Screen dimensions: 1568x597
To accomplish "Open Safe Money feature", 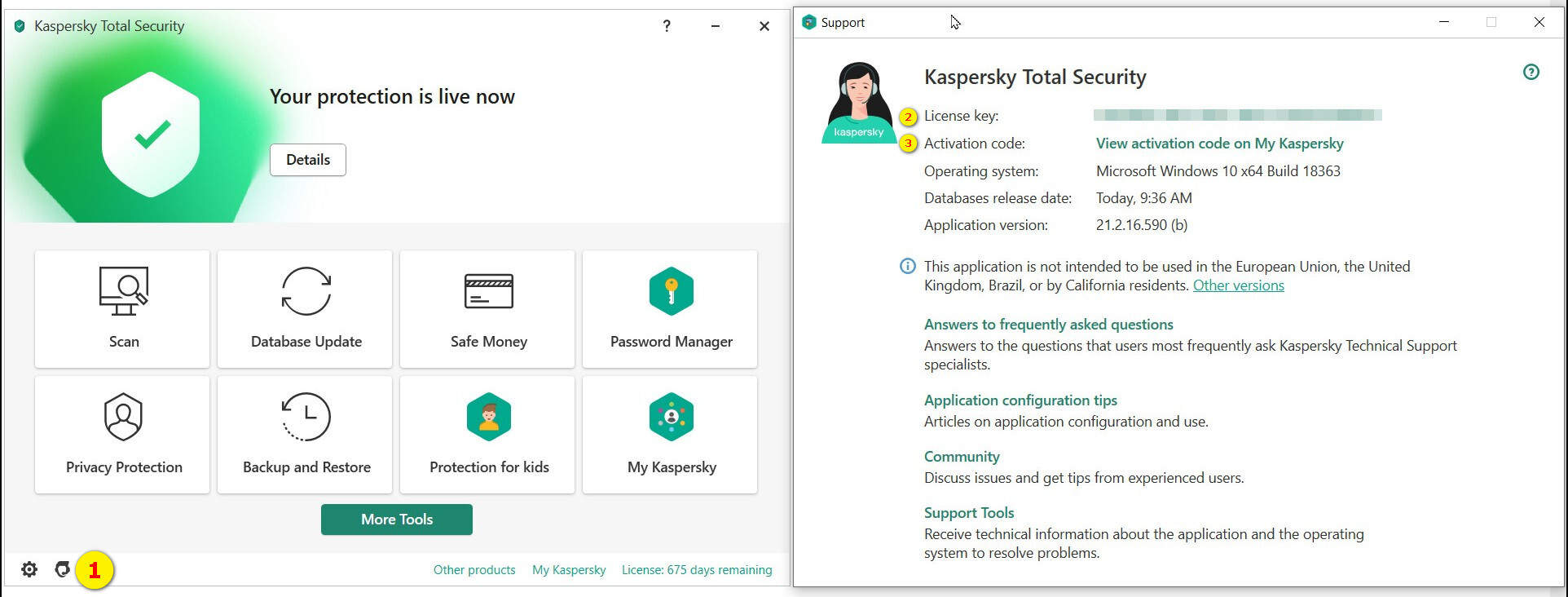I will point(487,309).
